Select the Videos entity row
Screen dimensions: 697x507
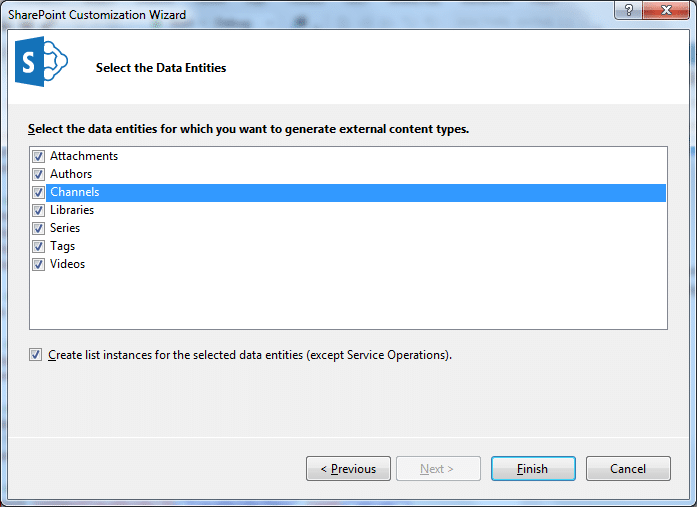coord(67,265)
